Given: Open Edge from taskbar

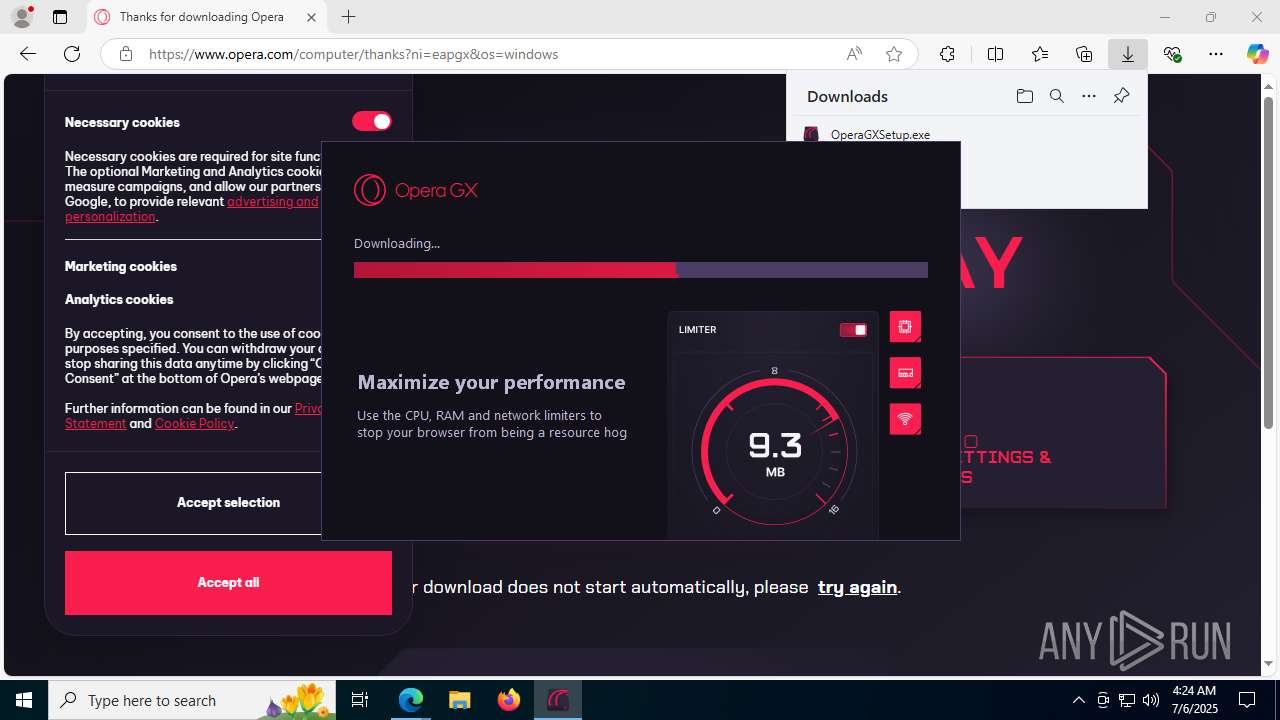Looking at the screenshot, I should [x=411, y=700].
